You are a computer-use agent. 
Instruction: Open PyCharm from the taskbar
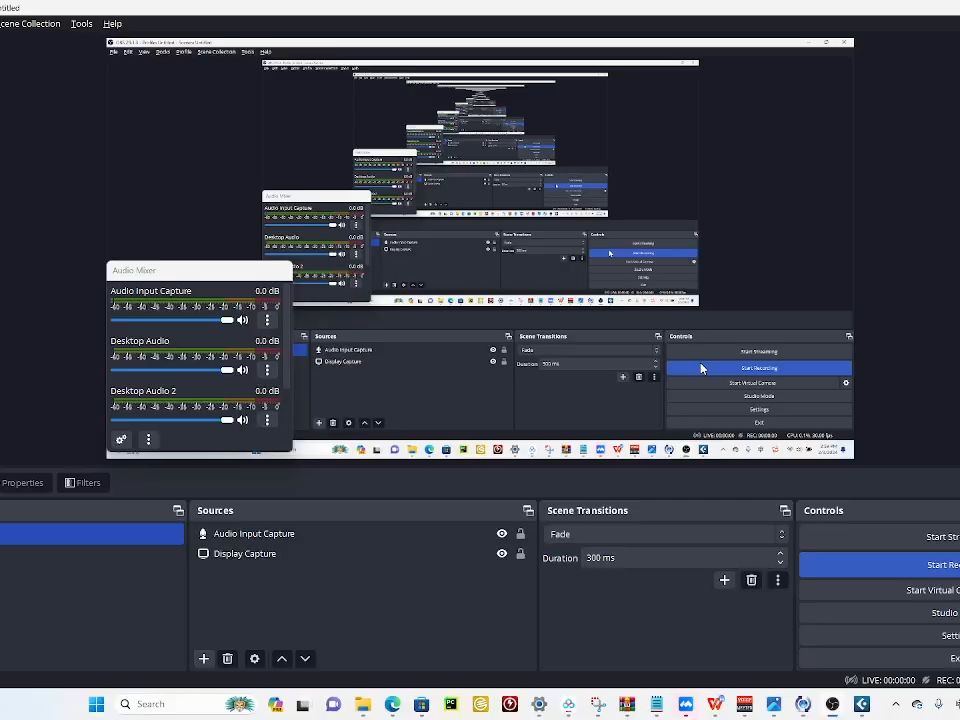tap(451, 704)
